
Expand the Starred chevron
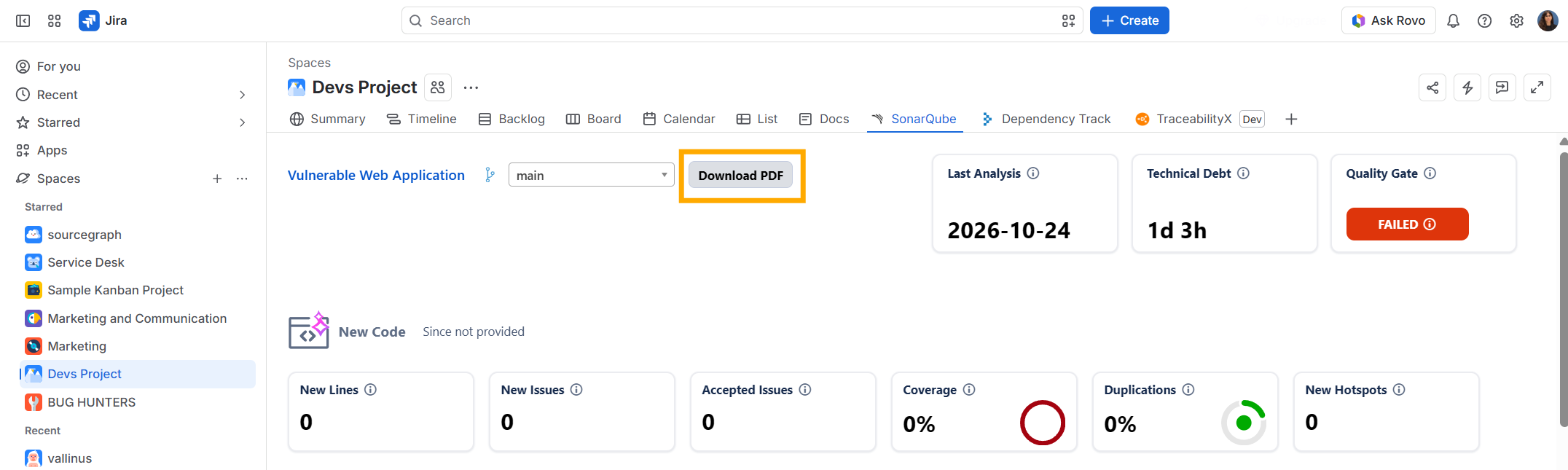243,122
